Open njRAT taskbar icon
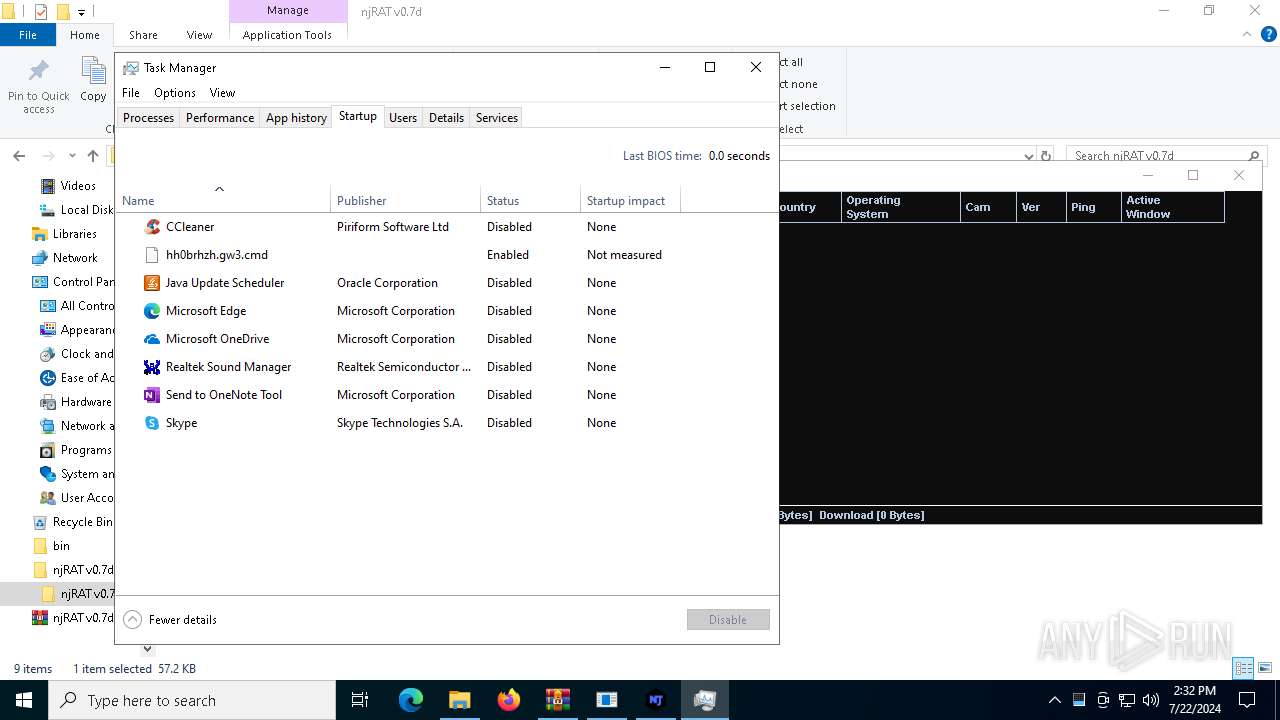The width and height of the screenshot is (1280, 720). tap(656, 700)
